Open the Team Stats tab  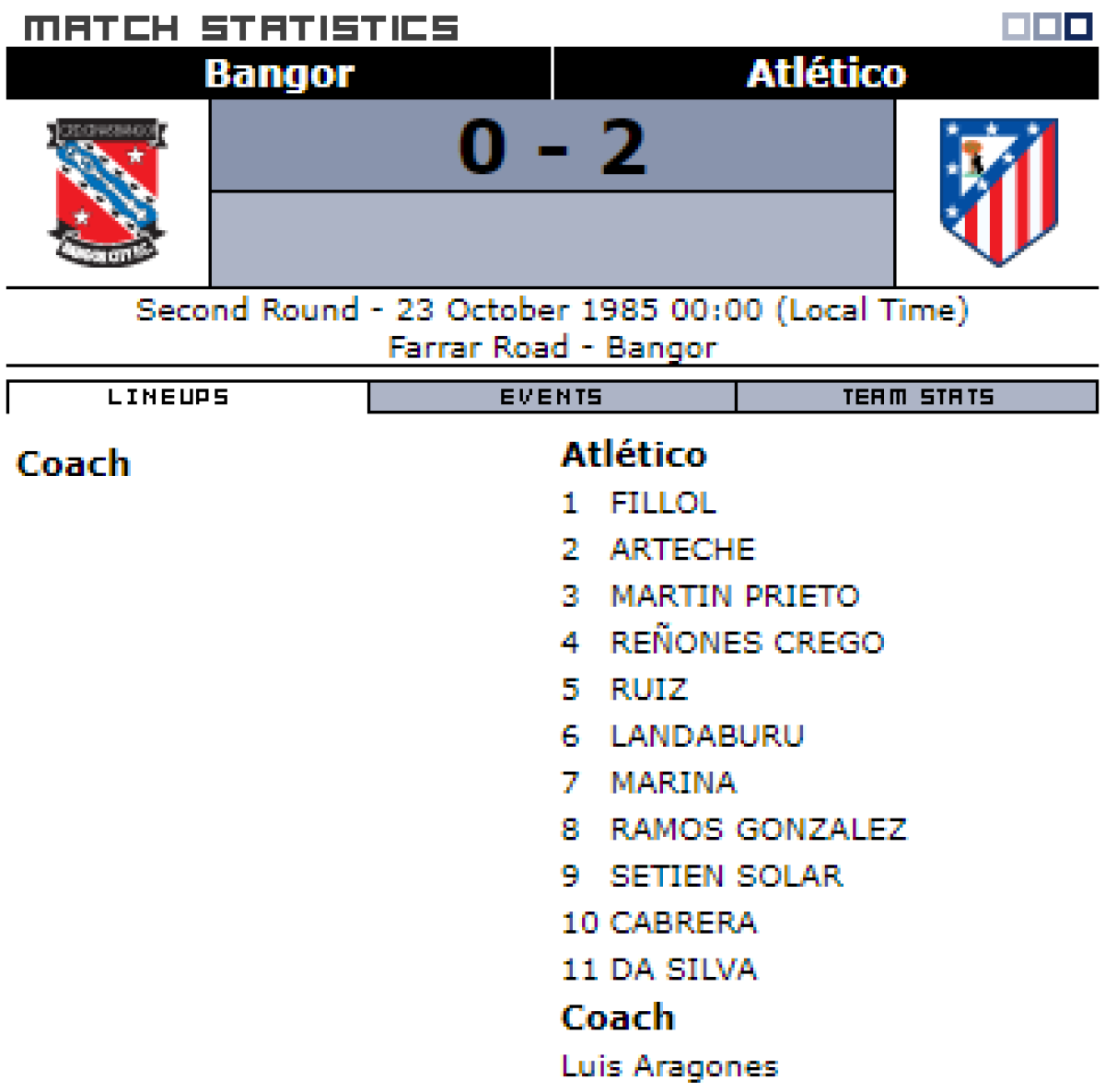tap(917, 397)
